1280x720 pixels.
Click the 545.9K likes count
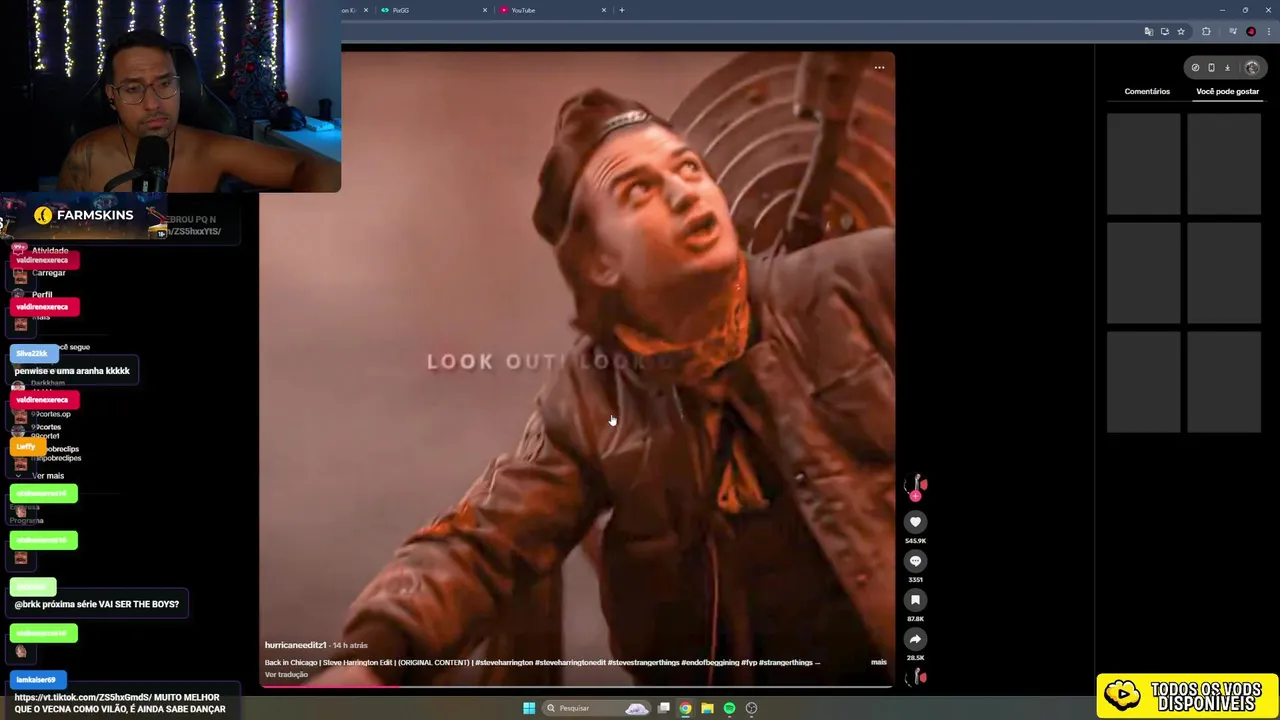[x=915, y=541]
